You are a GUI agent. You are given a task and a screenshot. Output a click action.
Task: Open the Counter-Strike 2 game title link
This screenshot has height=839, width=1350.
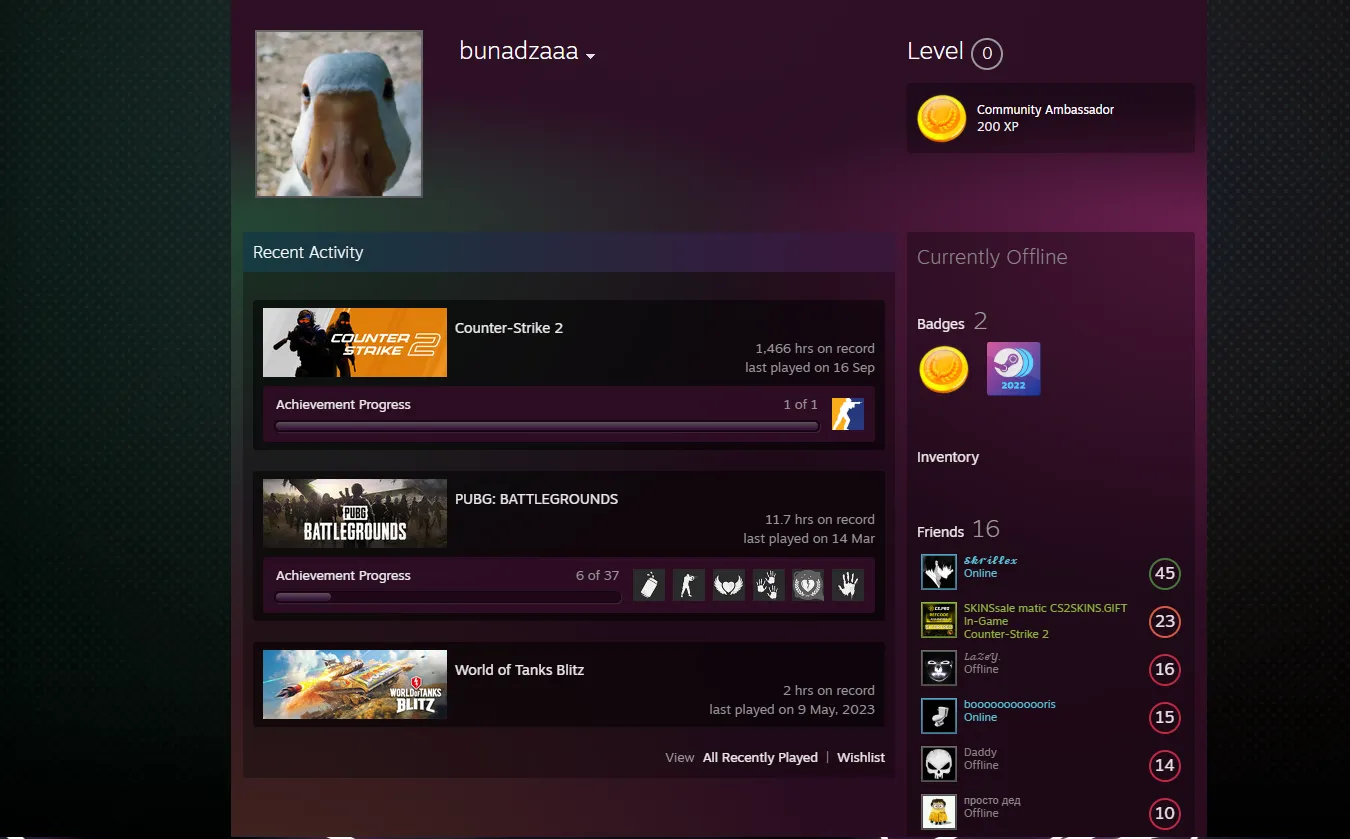[x=509, y=328]
